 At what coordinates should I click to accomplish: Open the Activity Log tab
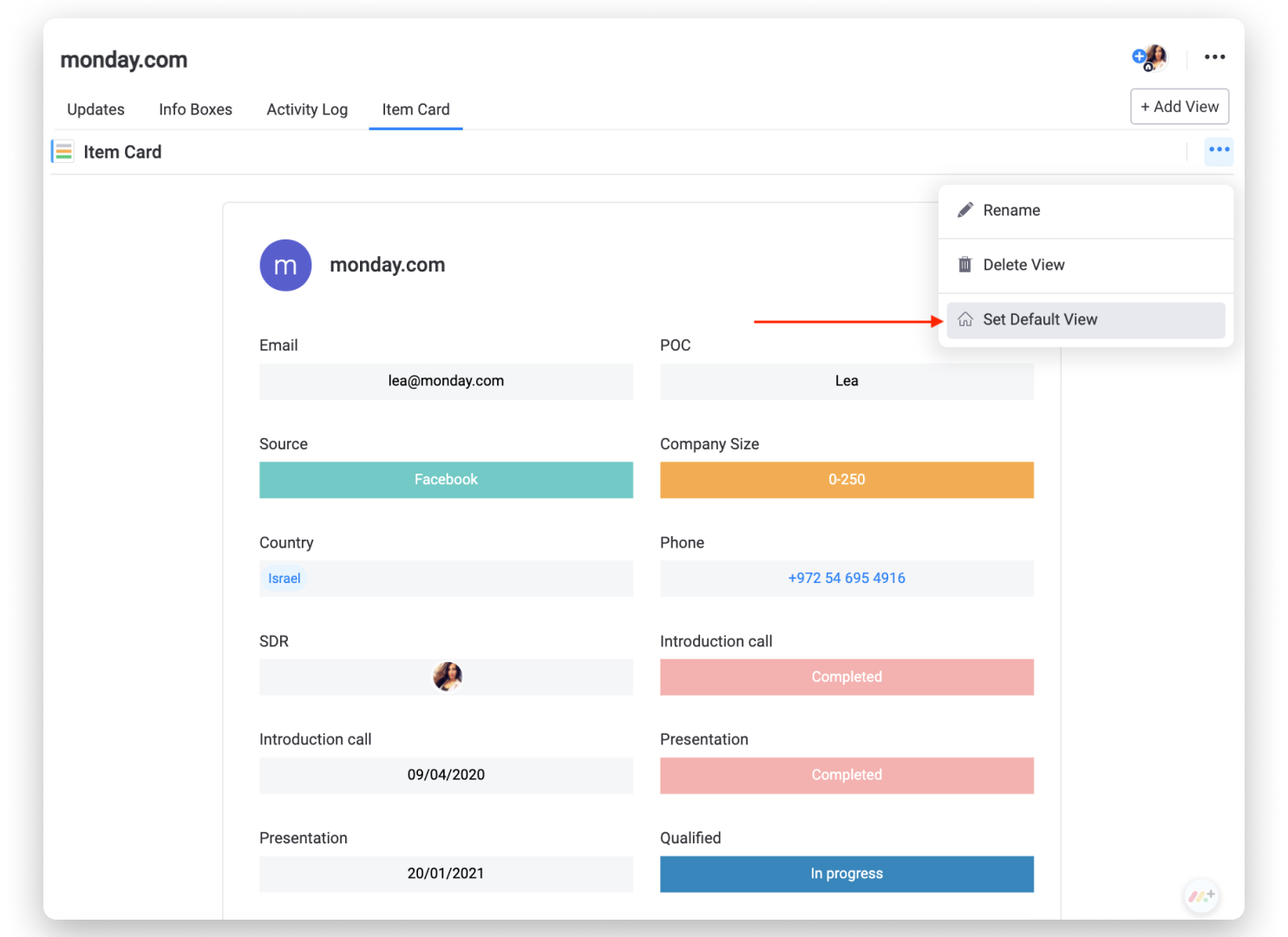(307, 109)
